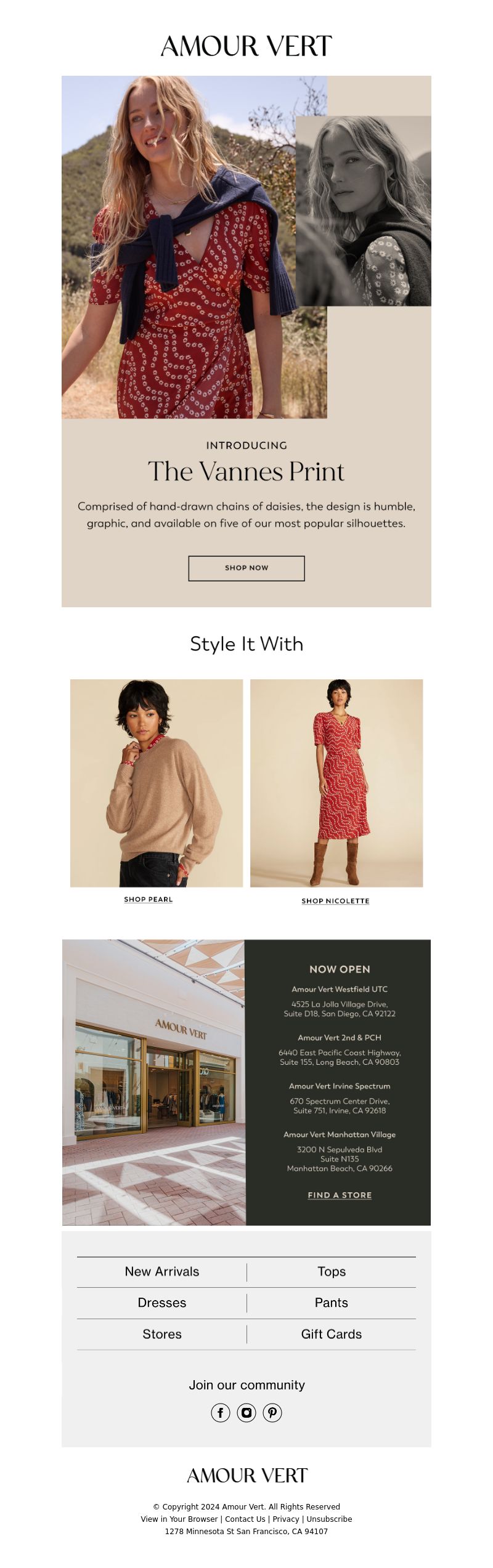
Task: Follow the Shop Nicolette link
Action: tap(335, 900)
